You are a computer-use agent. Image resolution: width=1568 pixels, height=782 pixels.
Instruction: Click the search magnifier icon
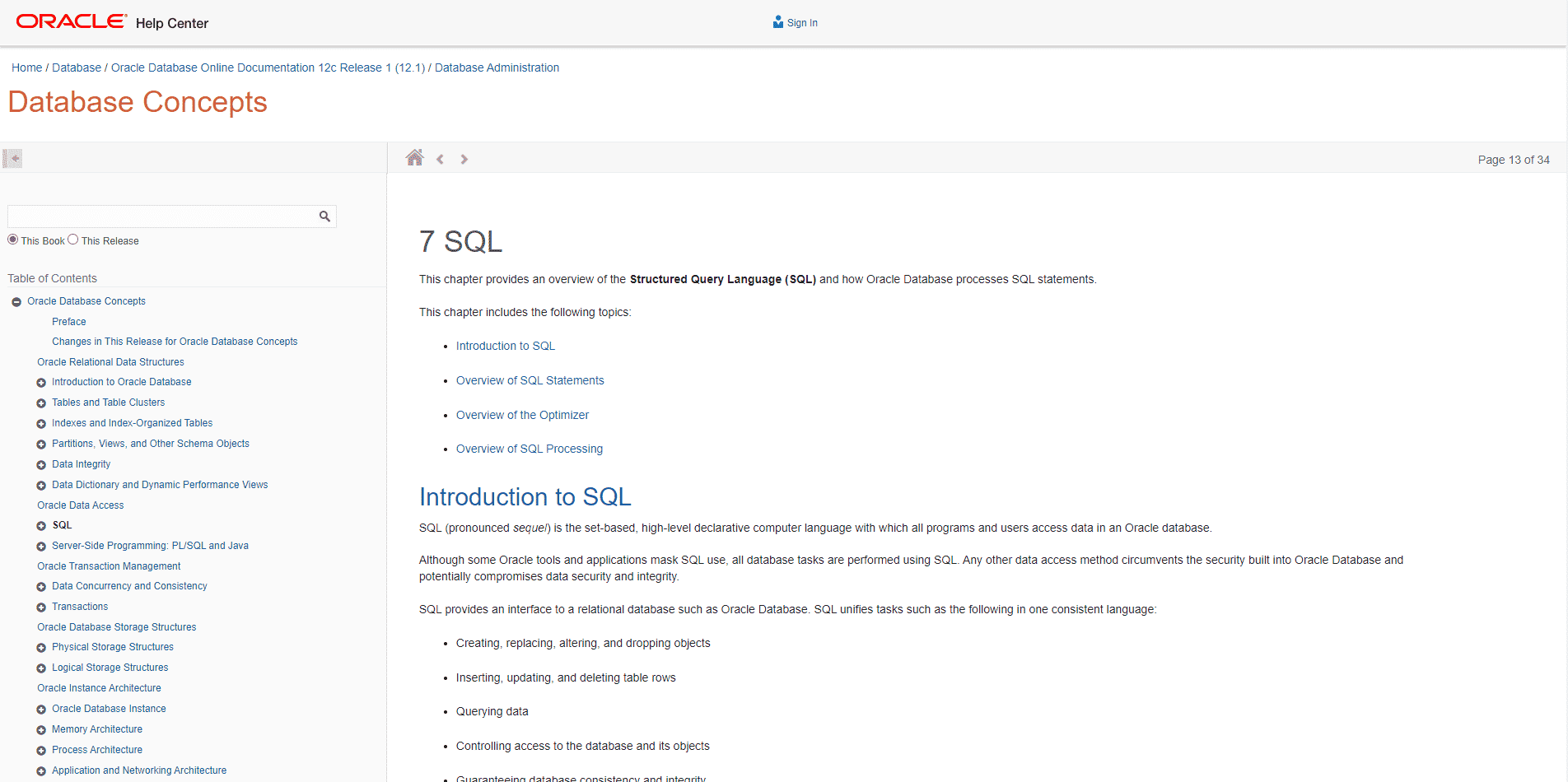click(x=324, y=216)
